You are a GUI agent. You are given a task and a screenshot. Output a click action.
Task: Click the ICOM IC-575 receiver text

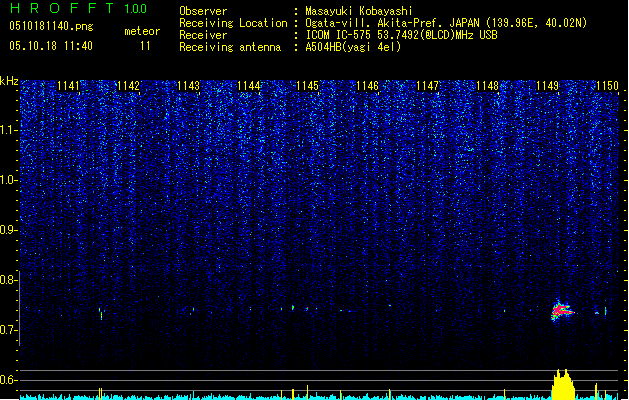401,35
